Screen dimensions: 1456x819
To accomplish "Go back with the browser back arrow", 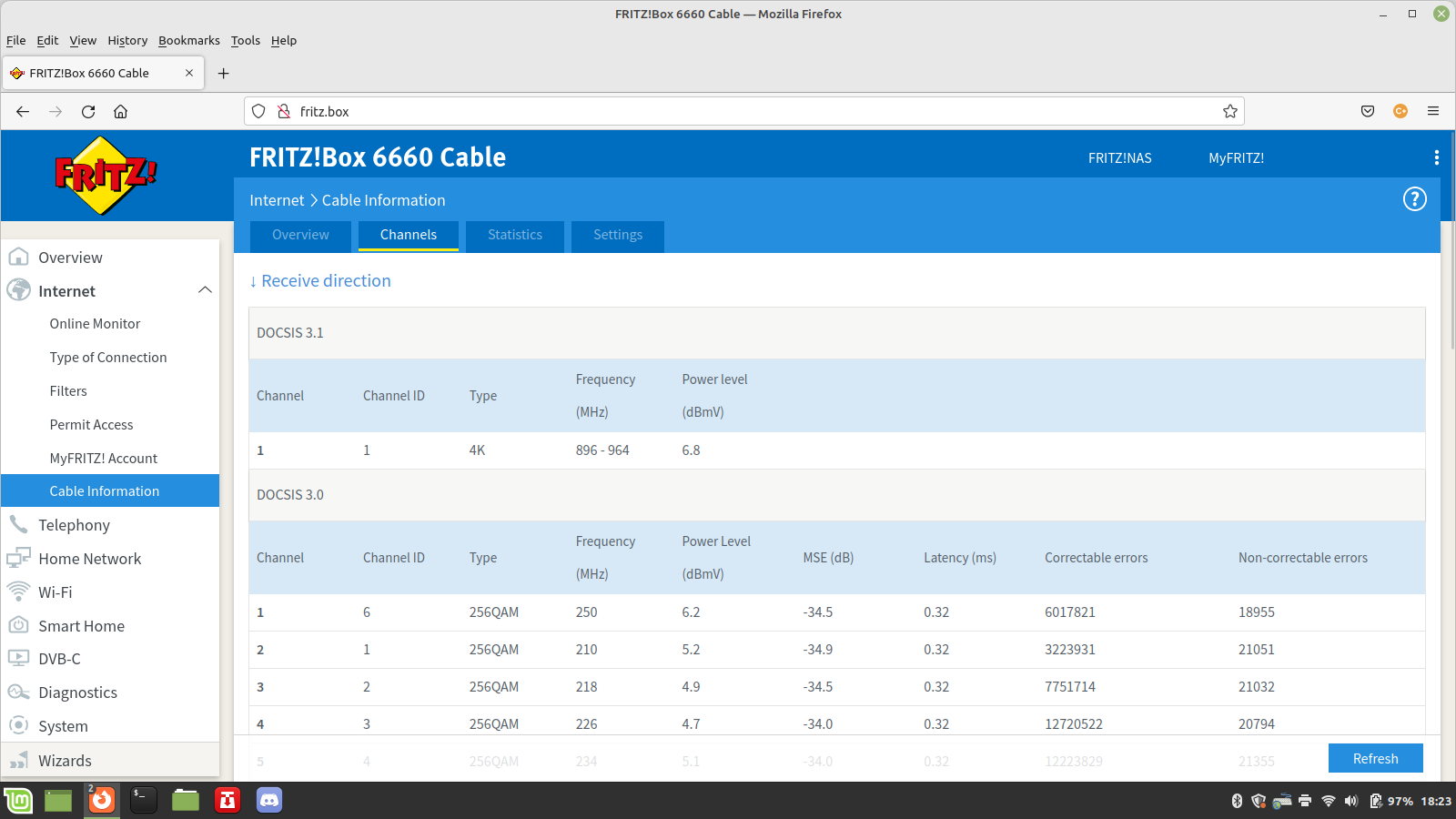I will click(x=23, y=111).
